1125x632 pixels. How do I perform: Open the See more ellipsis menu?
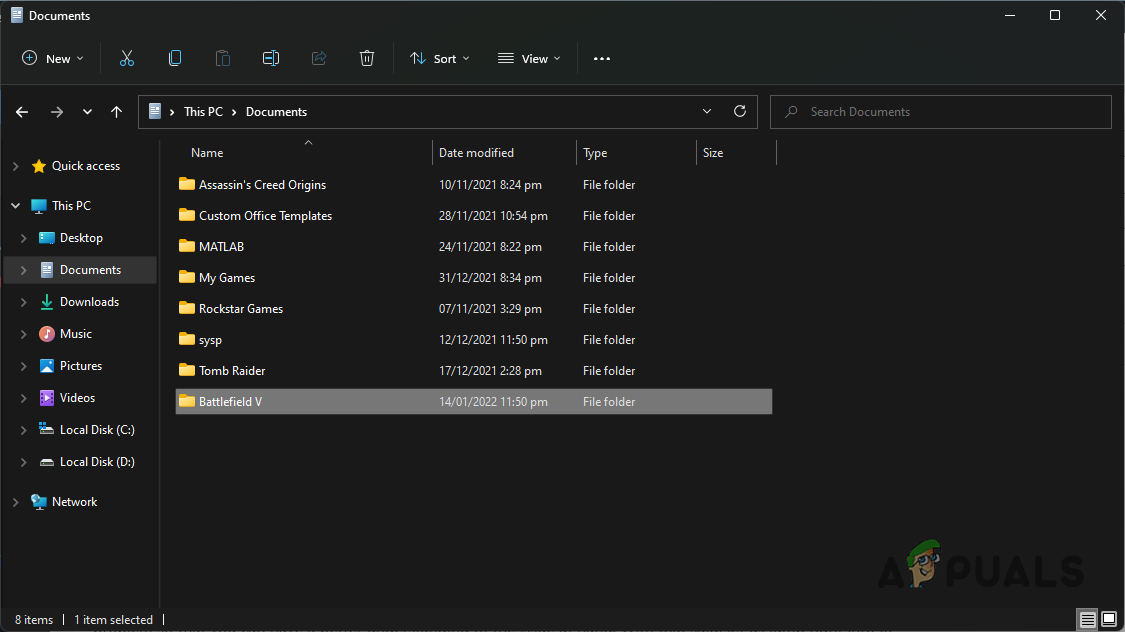pyautogui.click(x=601, y=59)
